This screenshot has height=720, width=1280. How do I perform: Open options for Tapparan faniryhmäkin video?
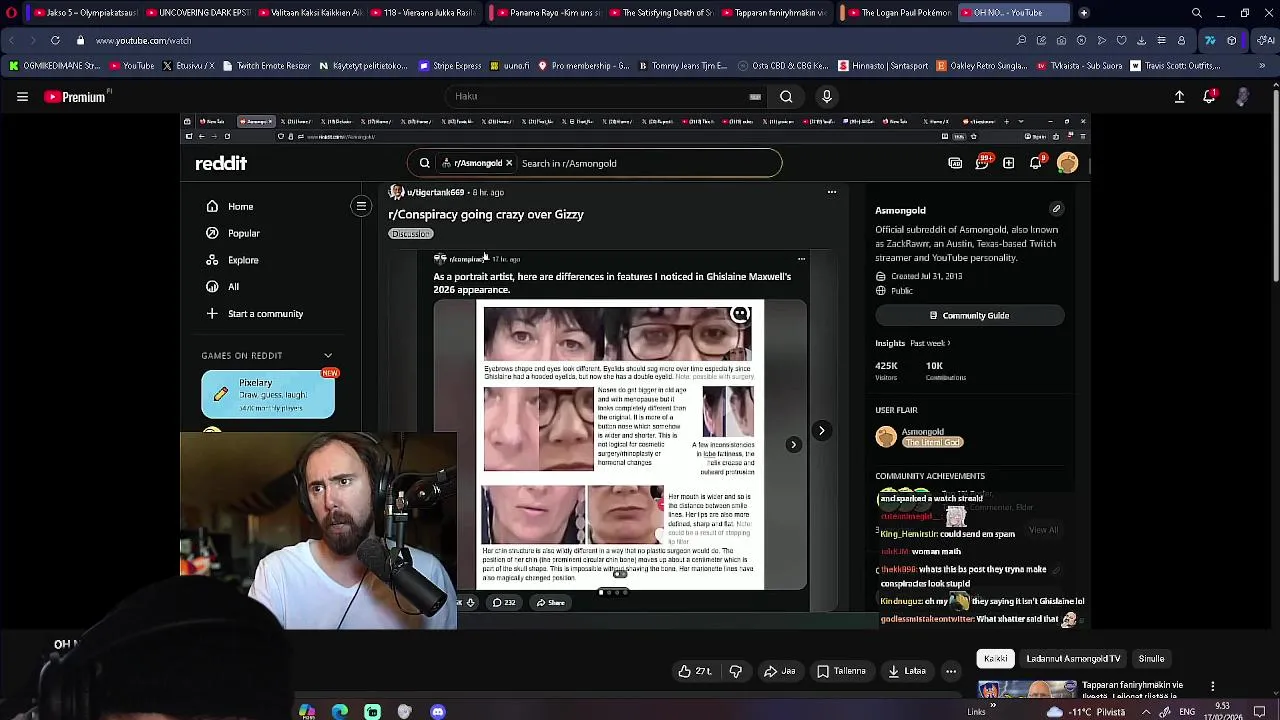pos(1213,687)
